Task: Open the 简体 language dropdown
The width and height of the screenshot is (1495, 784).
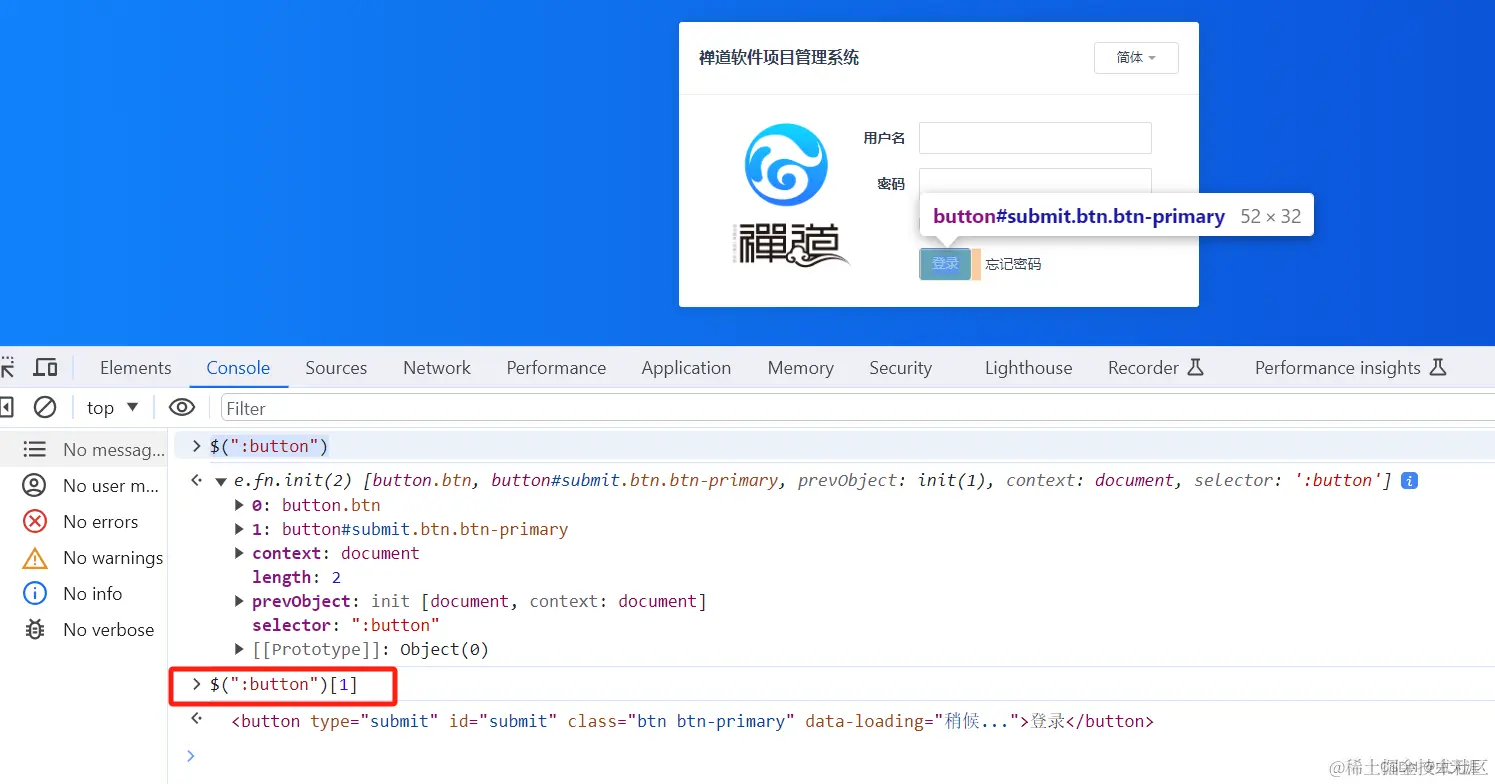Action: click(1136, 58)
